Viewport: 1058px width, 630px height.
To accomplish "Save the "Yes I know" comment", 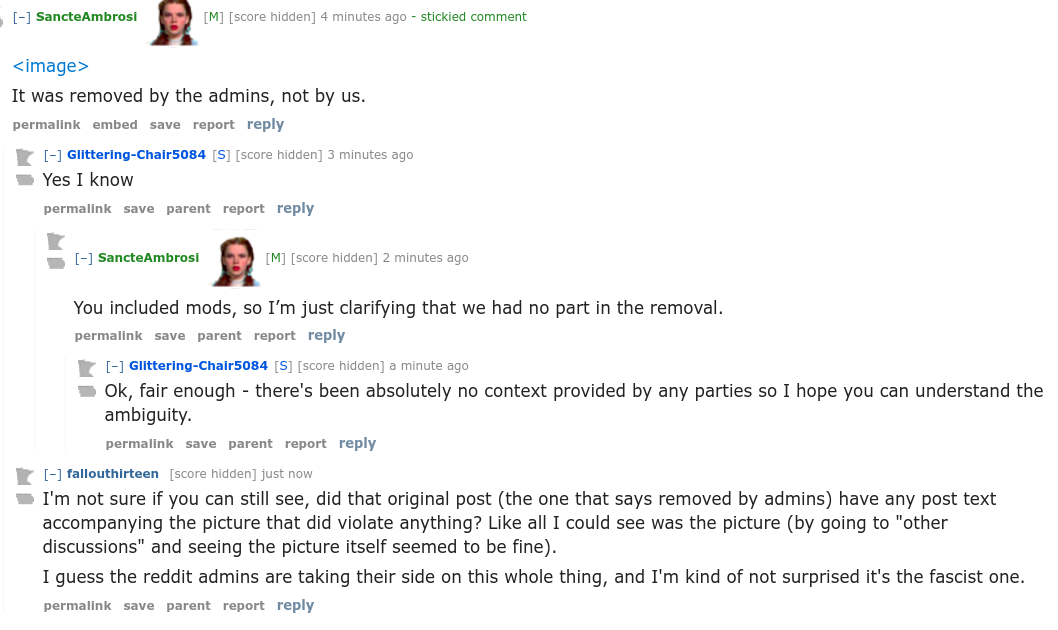I will [x=139, y=209].
